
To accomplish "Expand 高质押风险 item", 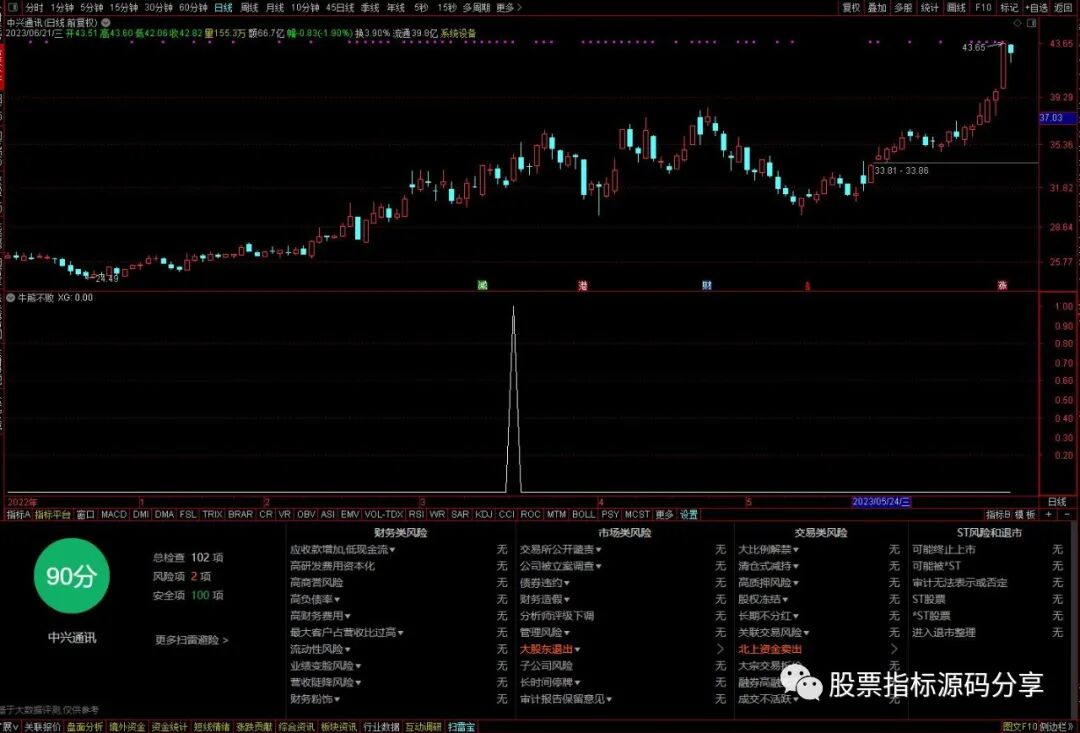I will 769,583.
